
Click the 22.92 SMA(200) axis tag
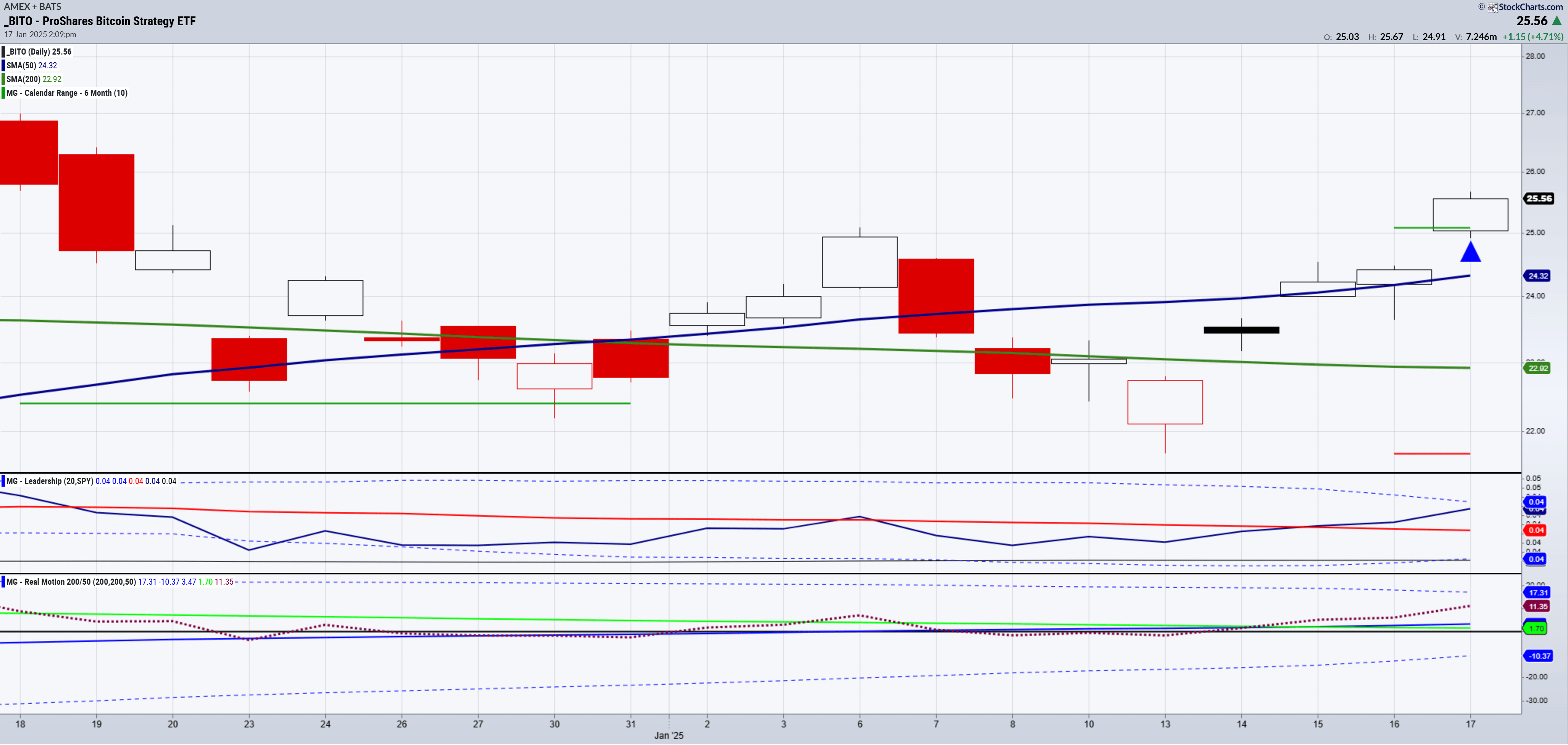tap(1537, 368)
